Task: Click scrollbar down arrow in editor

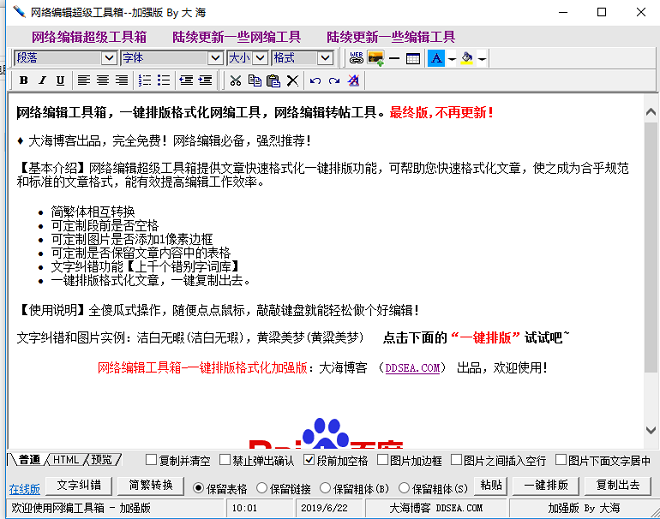Action: pyautogui.click(x=651, y=430)
